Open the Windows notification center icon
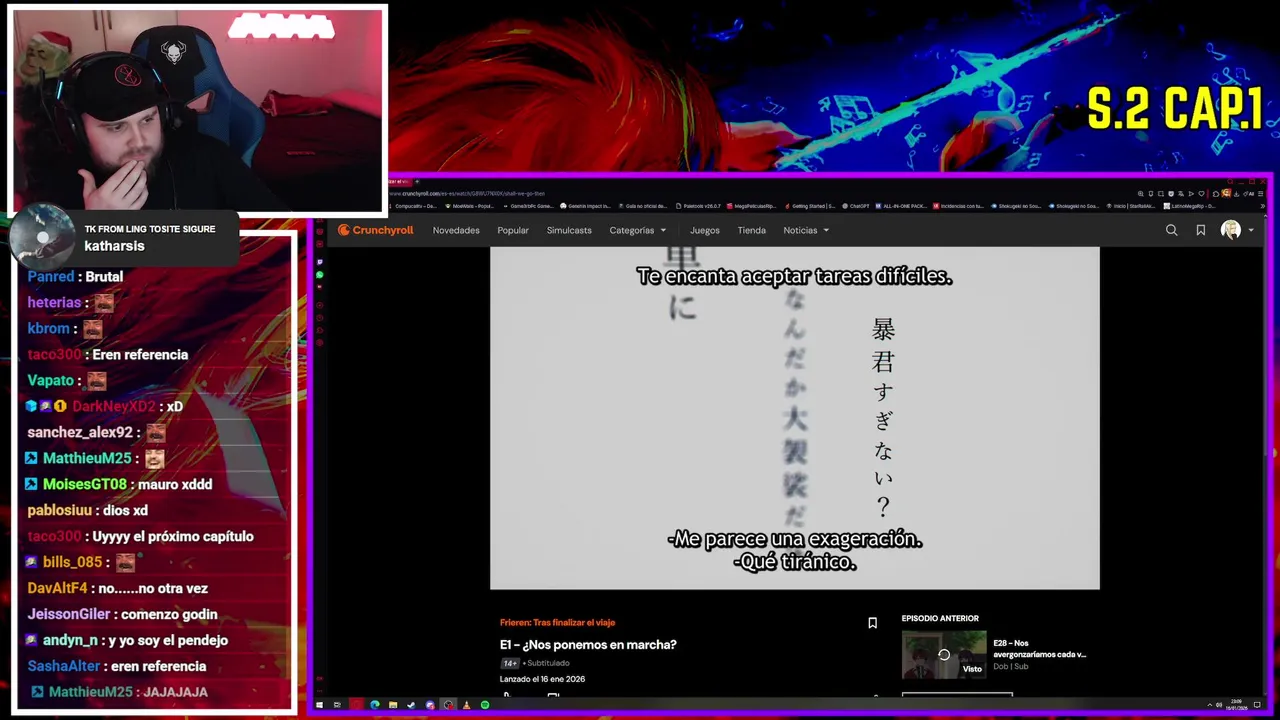 pos(1257,705)
